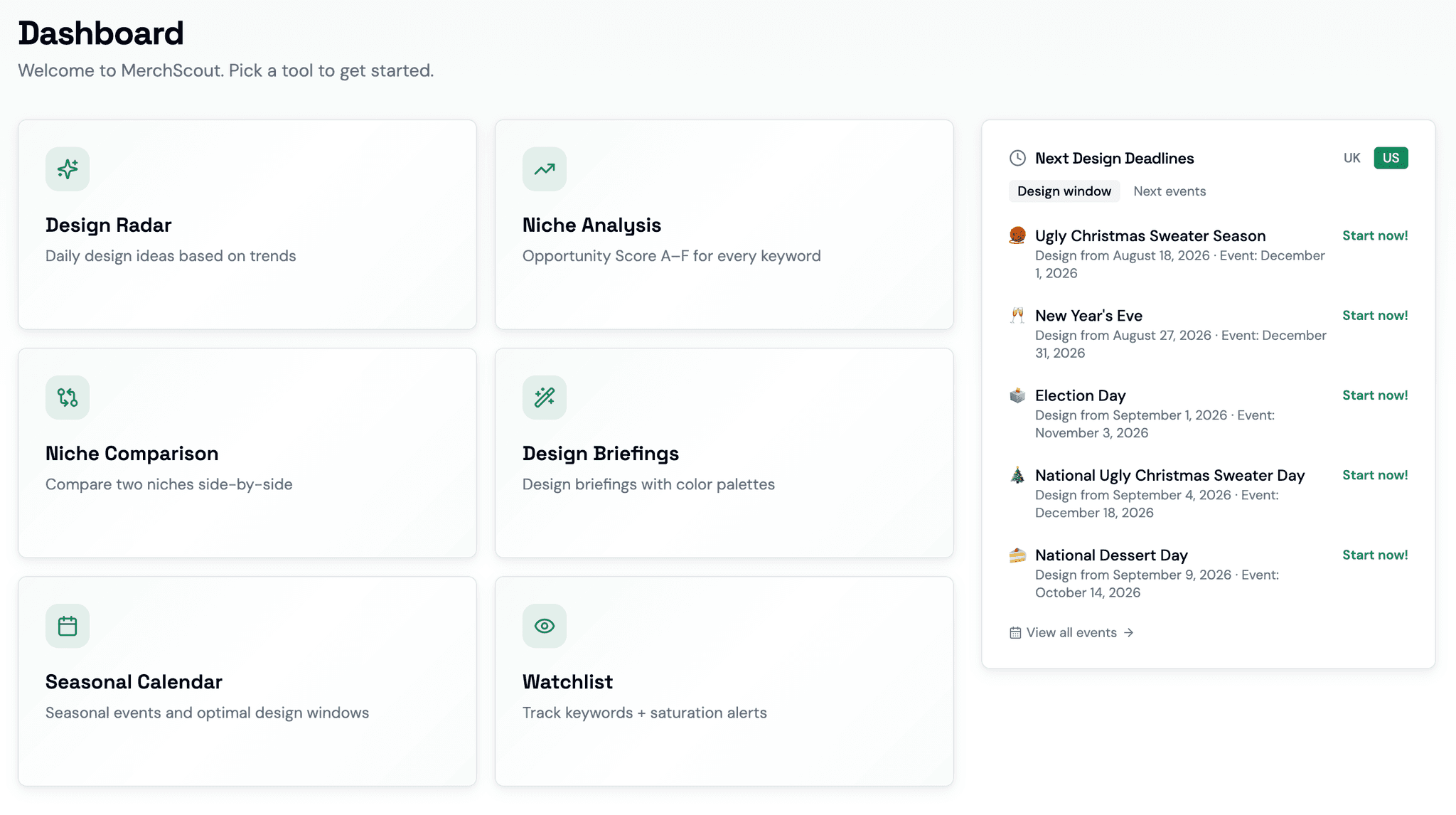Click 'Compare two niches side-by-side' description
This screenshot has height=815, width=1456.
coord(168,484)
